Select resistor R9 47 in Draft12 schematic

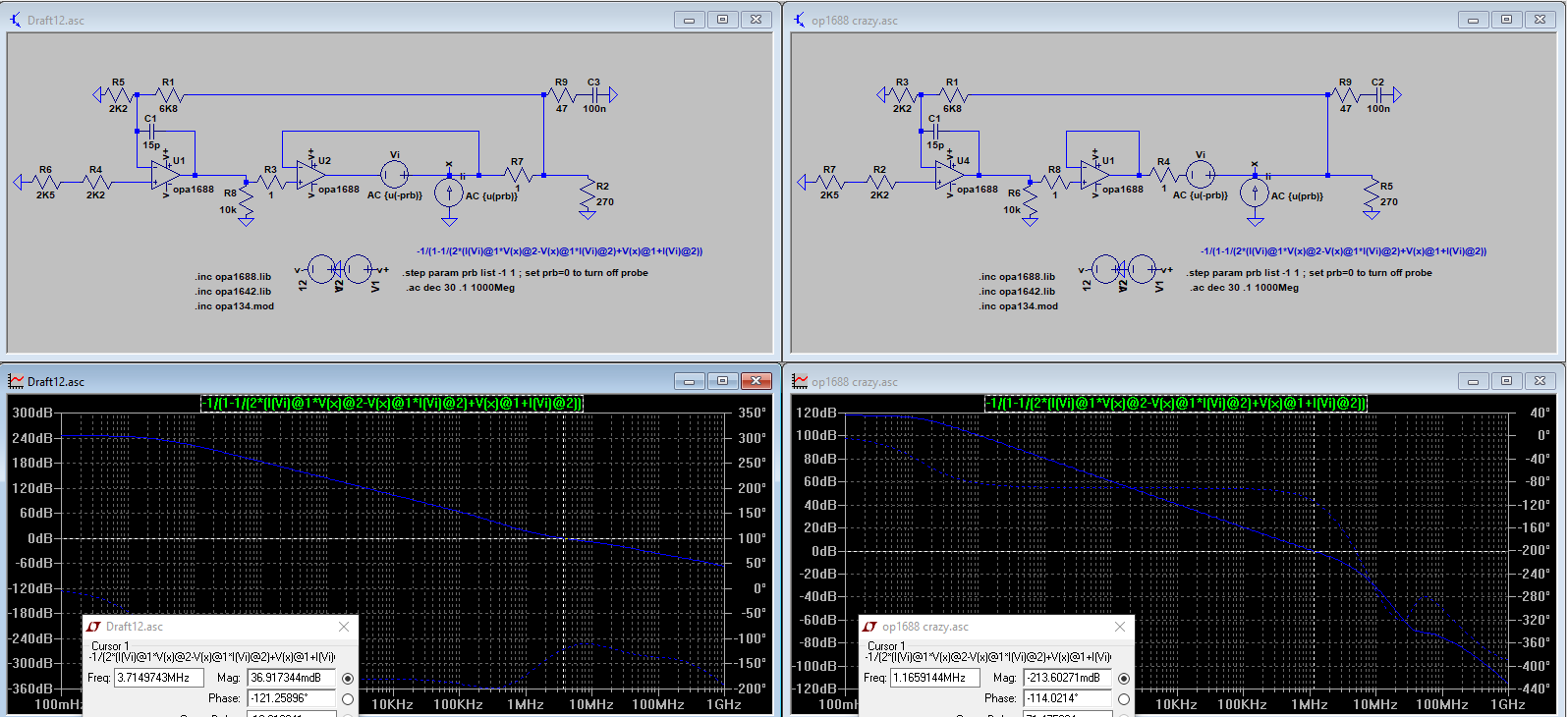(561, 95)
